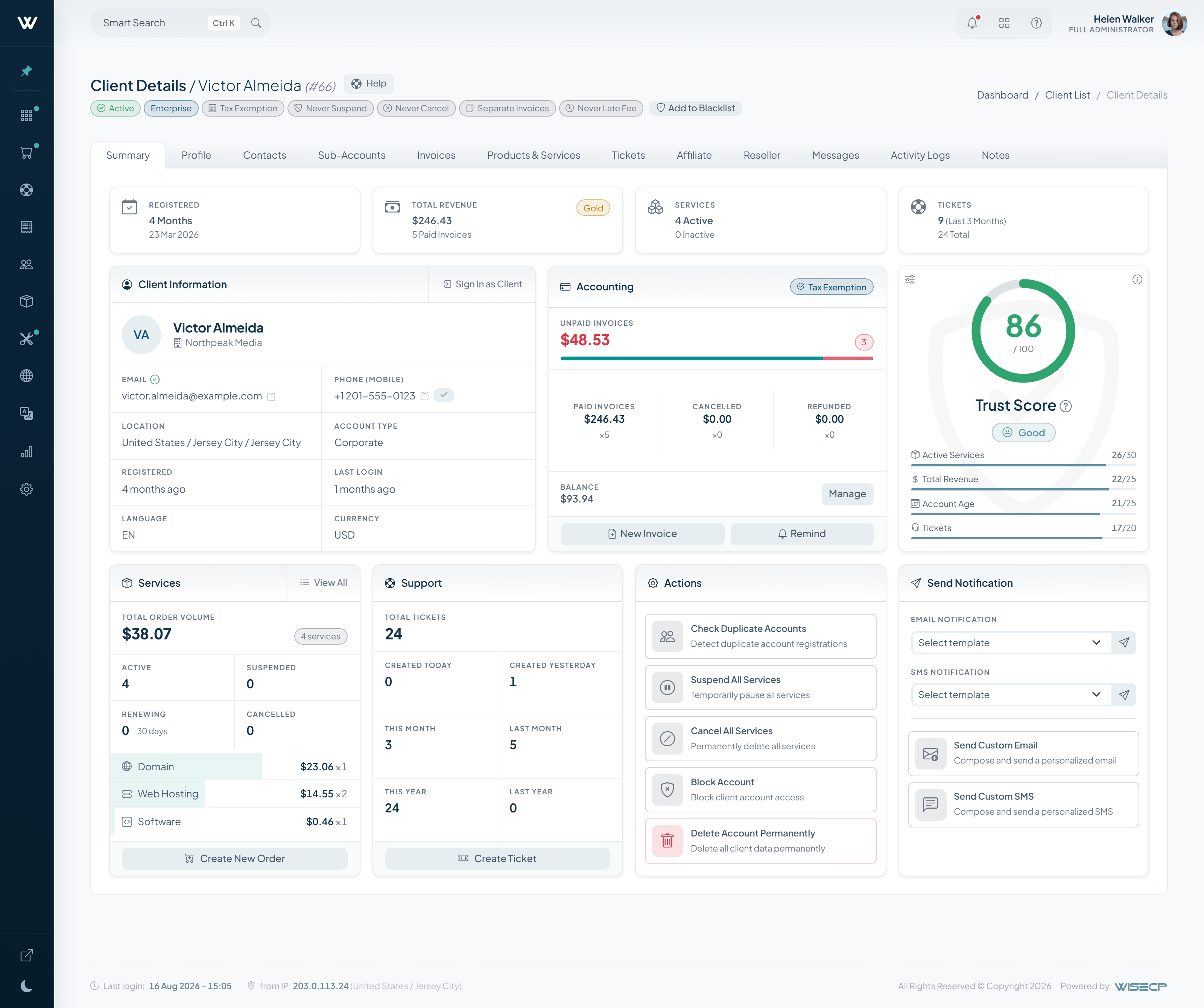Click the Remind button
Viewport: 1204px width, 1008px height.
tap(801, 534)
